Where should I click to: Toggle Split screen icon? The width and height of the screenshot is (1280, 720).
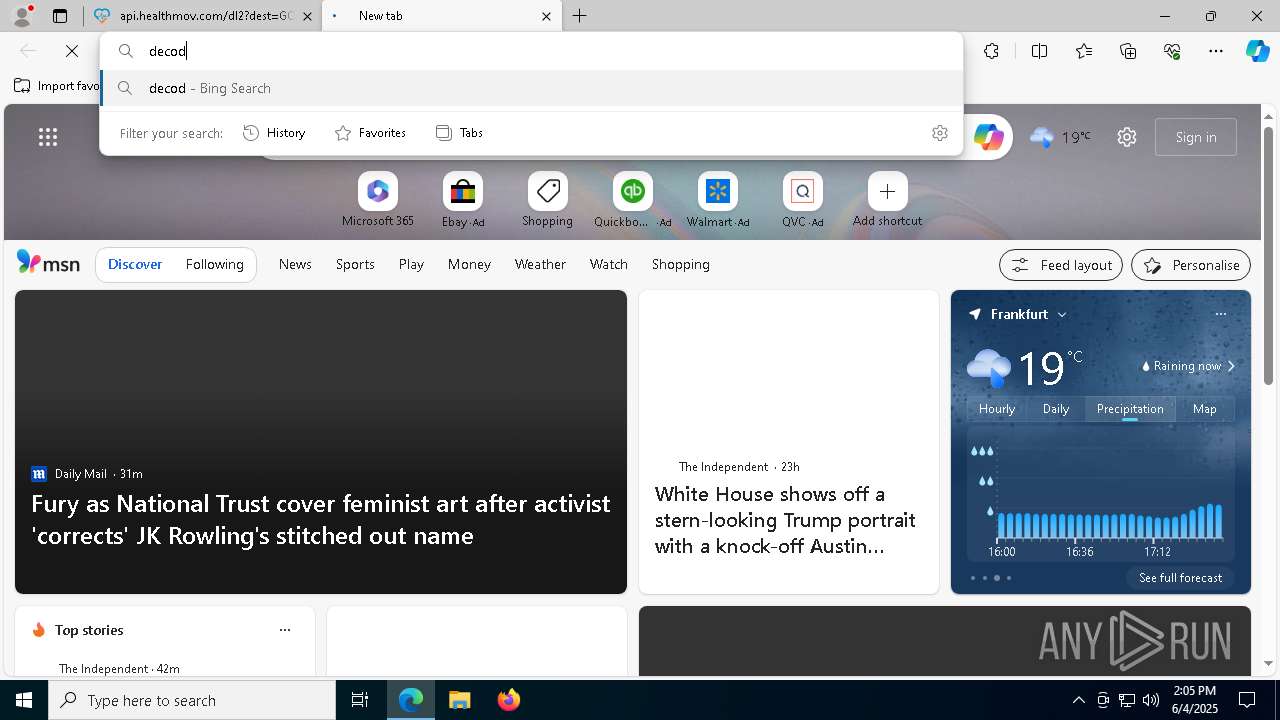click(1039, 51)
